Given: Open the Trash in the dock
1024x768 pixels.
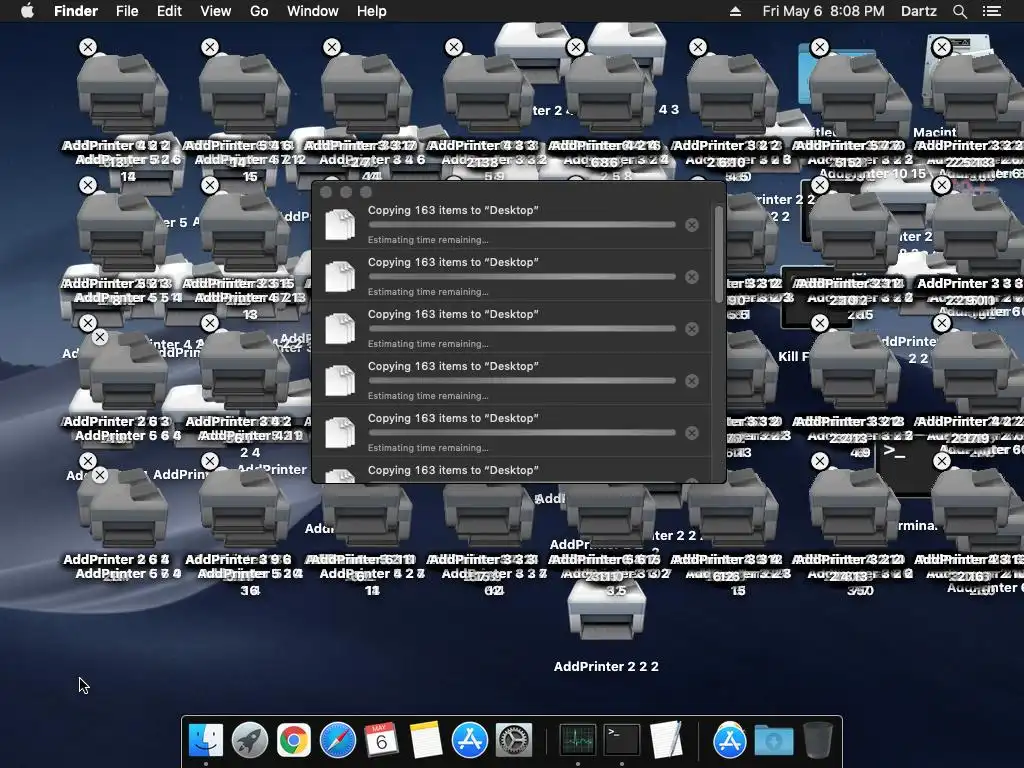Looking at the screenshot, I should click(x=818, y=740).
